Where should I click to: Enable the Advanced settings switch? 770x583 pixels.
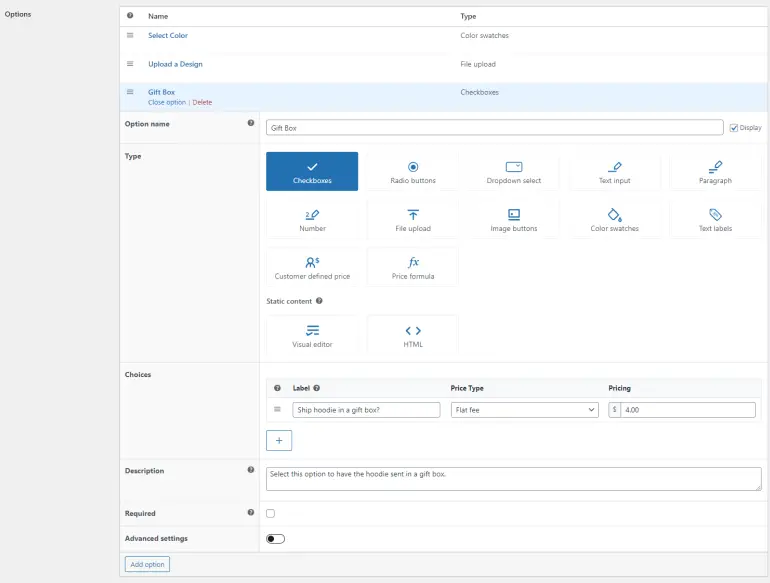tap(275, 539)
